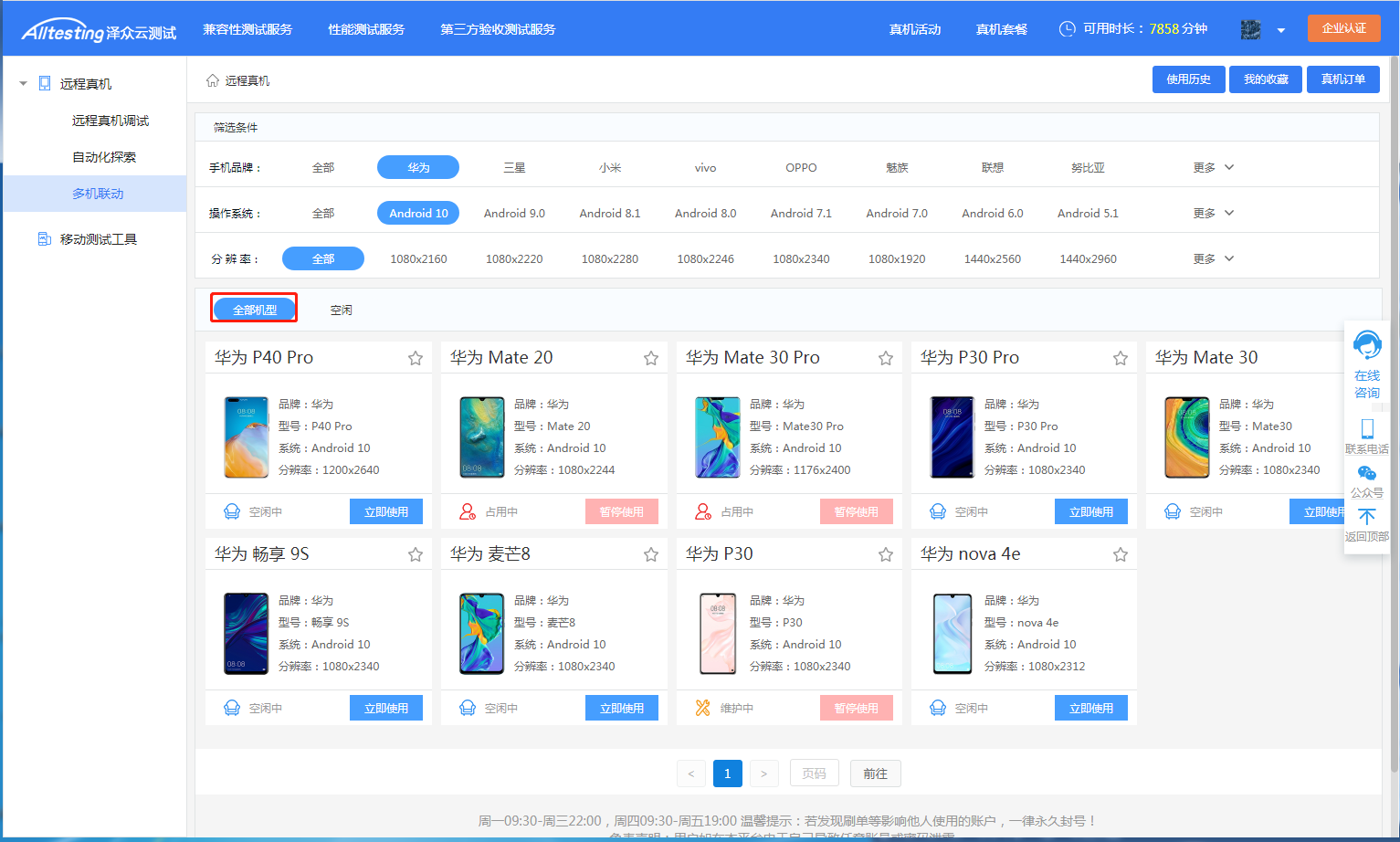Filter brand by 三星
Screen dimensions: 1400x842
[x=514, y=167]
